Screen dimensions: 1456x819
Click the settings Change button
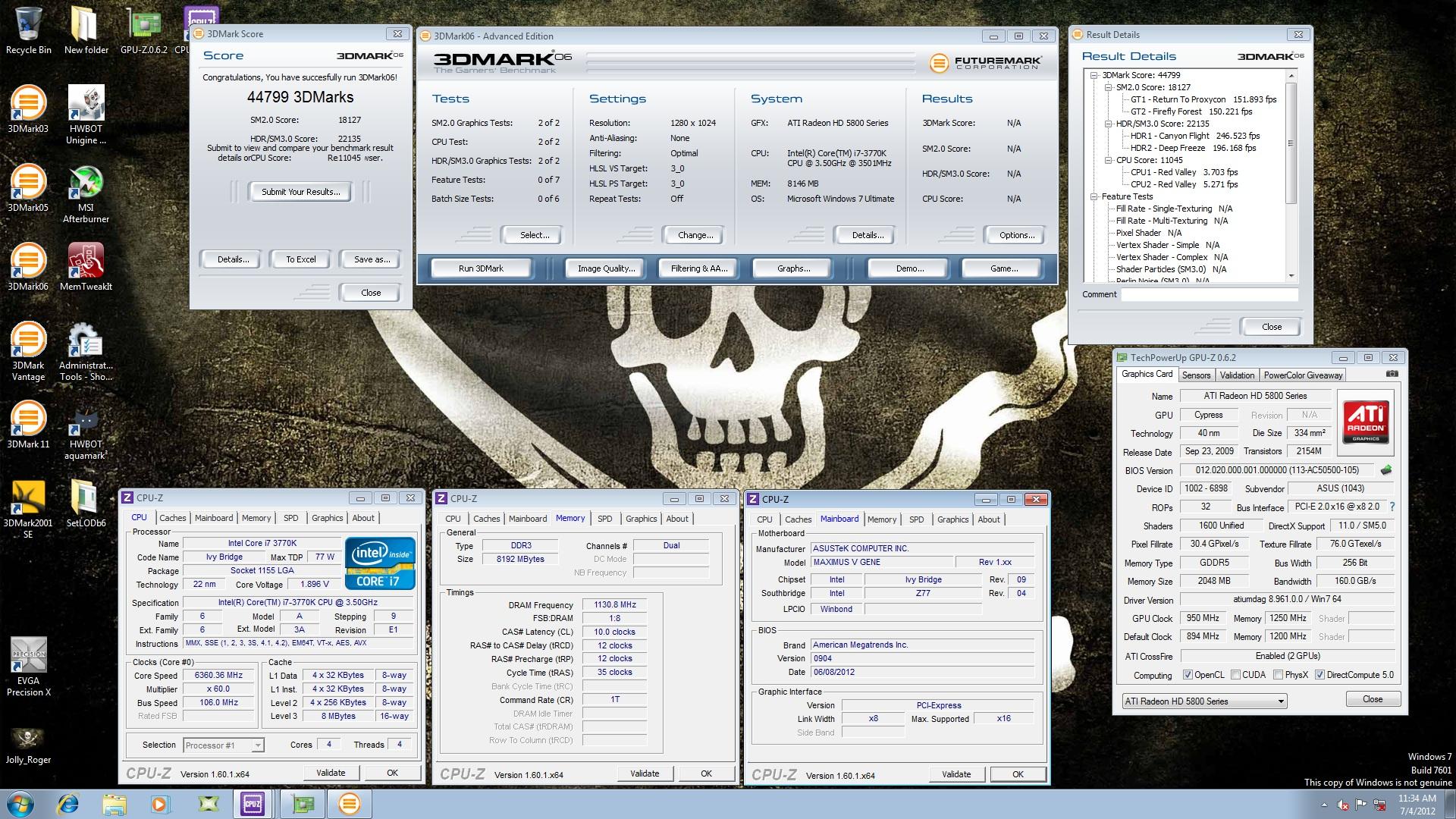coord(695,235)
